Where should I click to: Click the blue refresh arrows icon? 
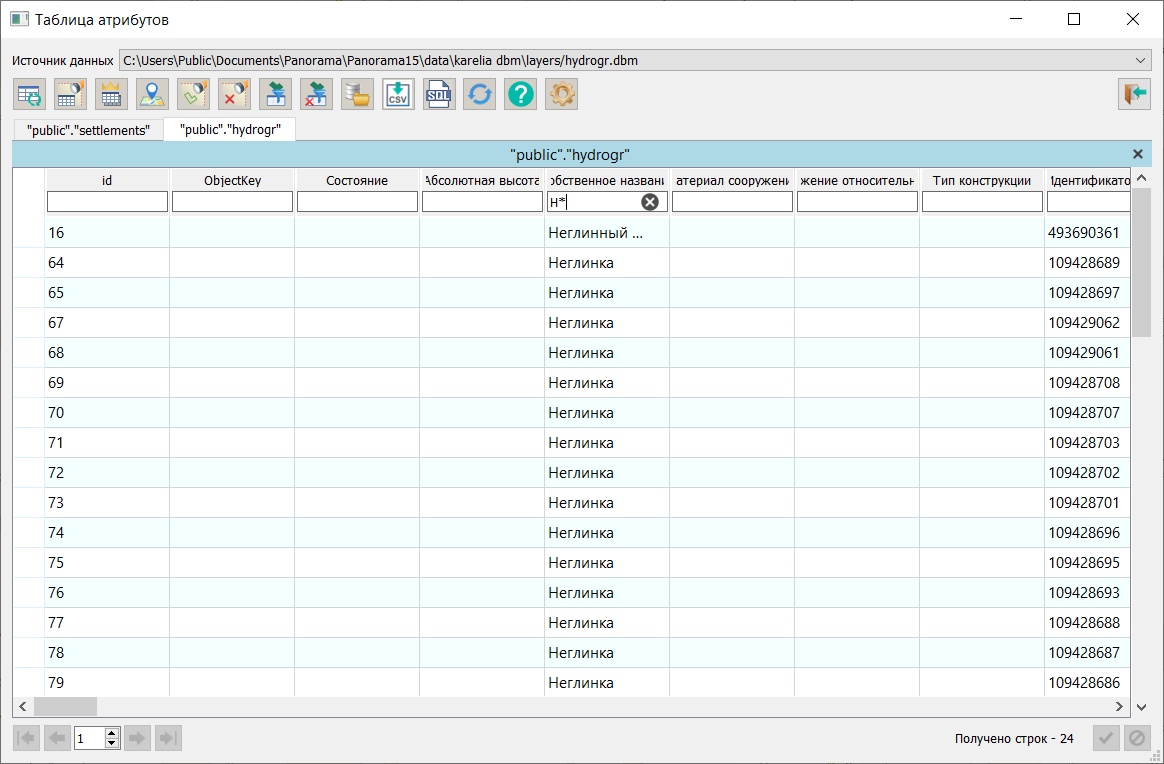tap(479, 95)
